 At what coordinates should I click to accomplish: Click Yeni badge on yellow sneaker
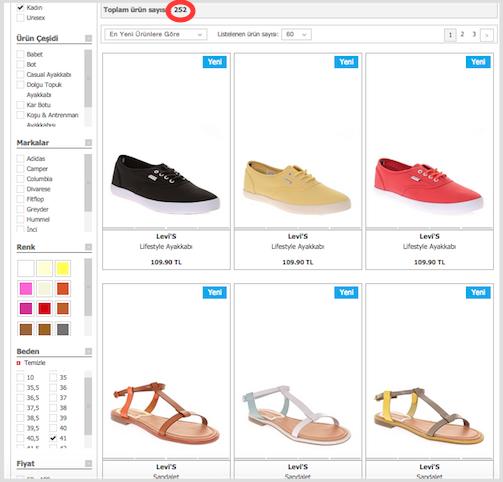(x=346, y=62)
